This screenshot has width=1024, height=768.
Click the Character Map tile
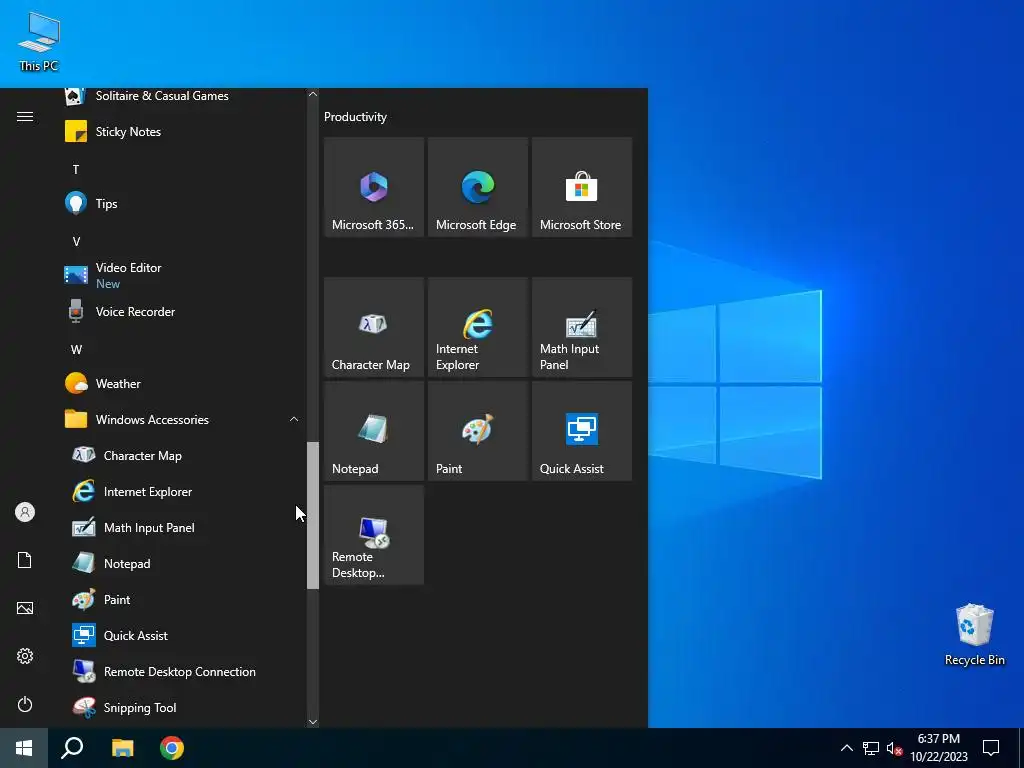374,327
